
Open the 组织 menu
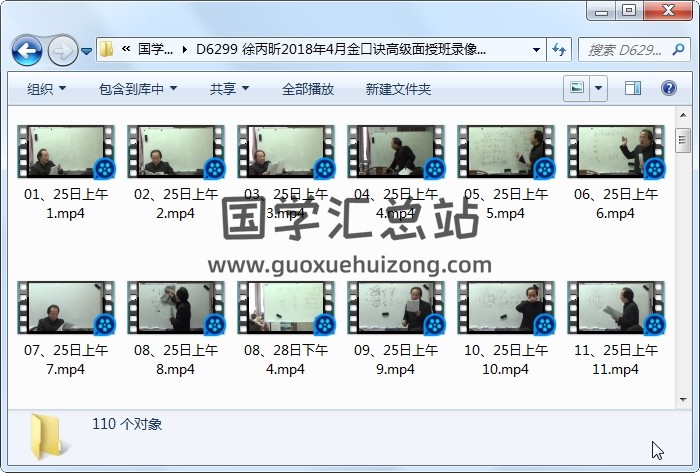pyautogui.click(x=46, y=89)
